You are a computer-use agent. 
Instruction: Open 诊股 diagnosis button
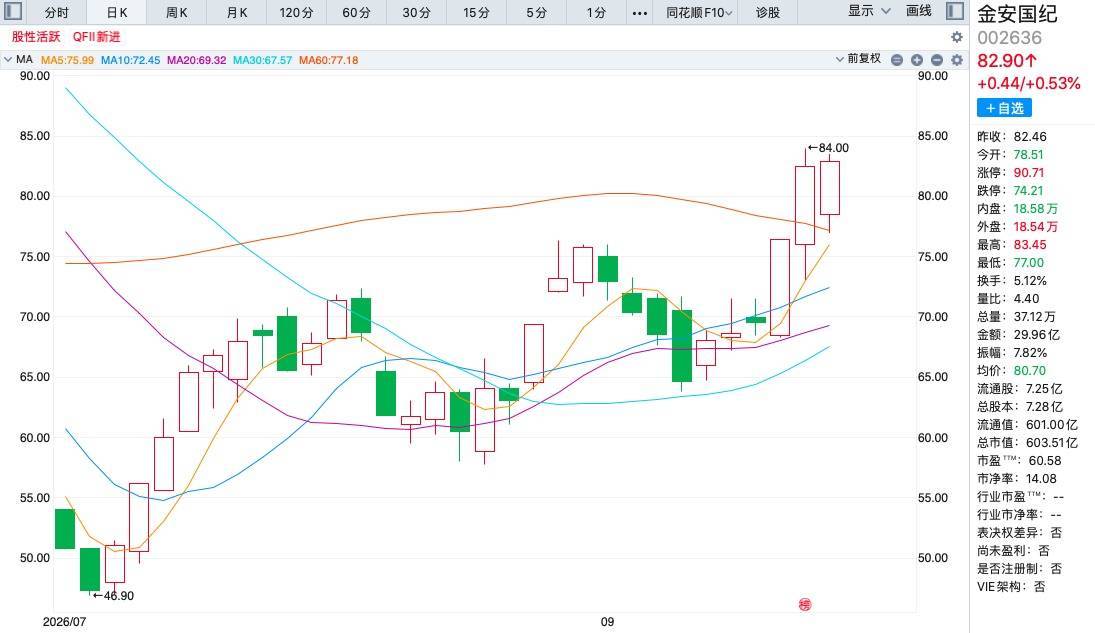click(767, 13)
